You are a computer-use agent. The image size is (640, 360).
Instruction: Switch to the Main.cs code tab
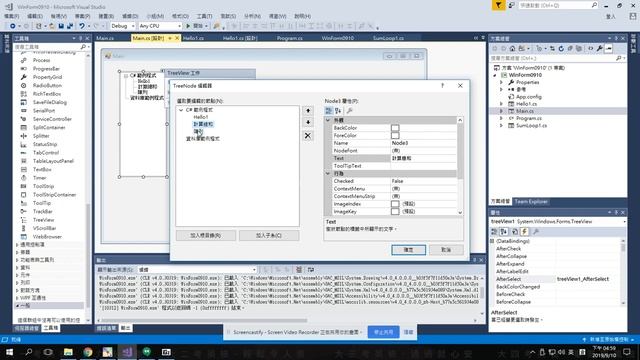[105, 38]
